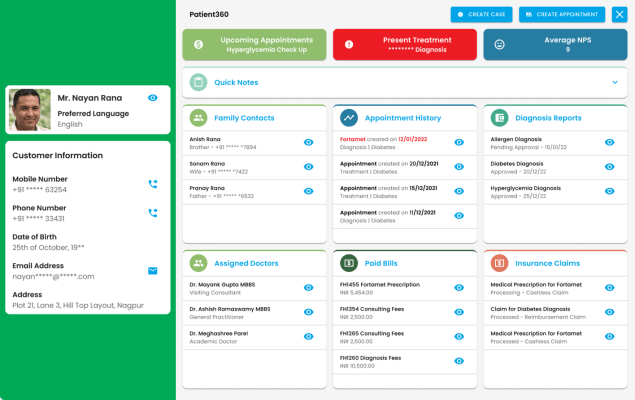
Task: View Anish Rana contact details
Action: [x=309, y=142]
